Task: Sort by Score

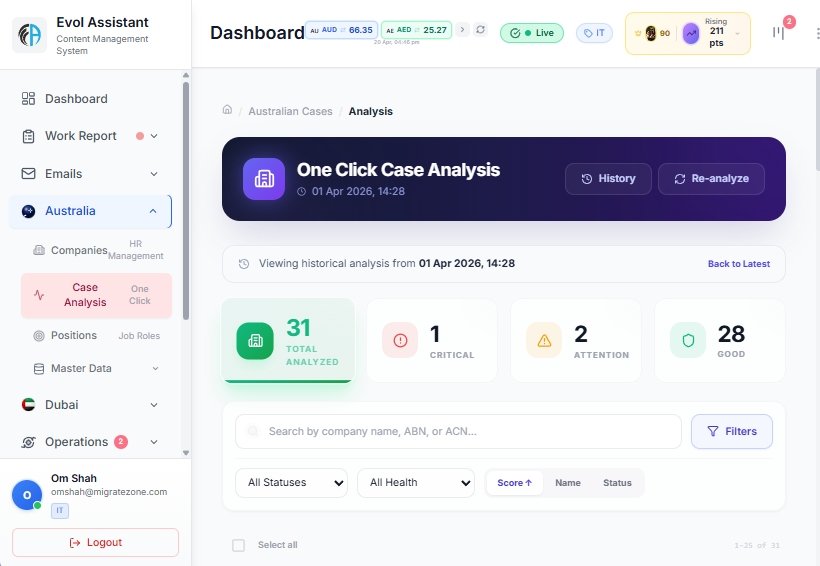Action: pos(515,483)
